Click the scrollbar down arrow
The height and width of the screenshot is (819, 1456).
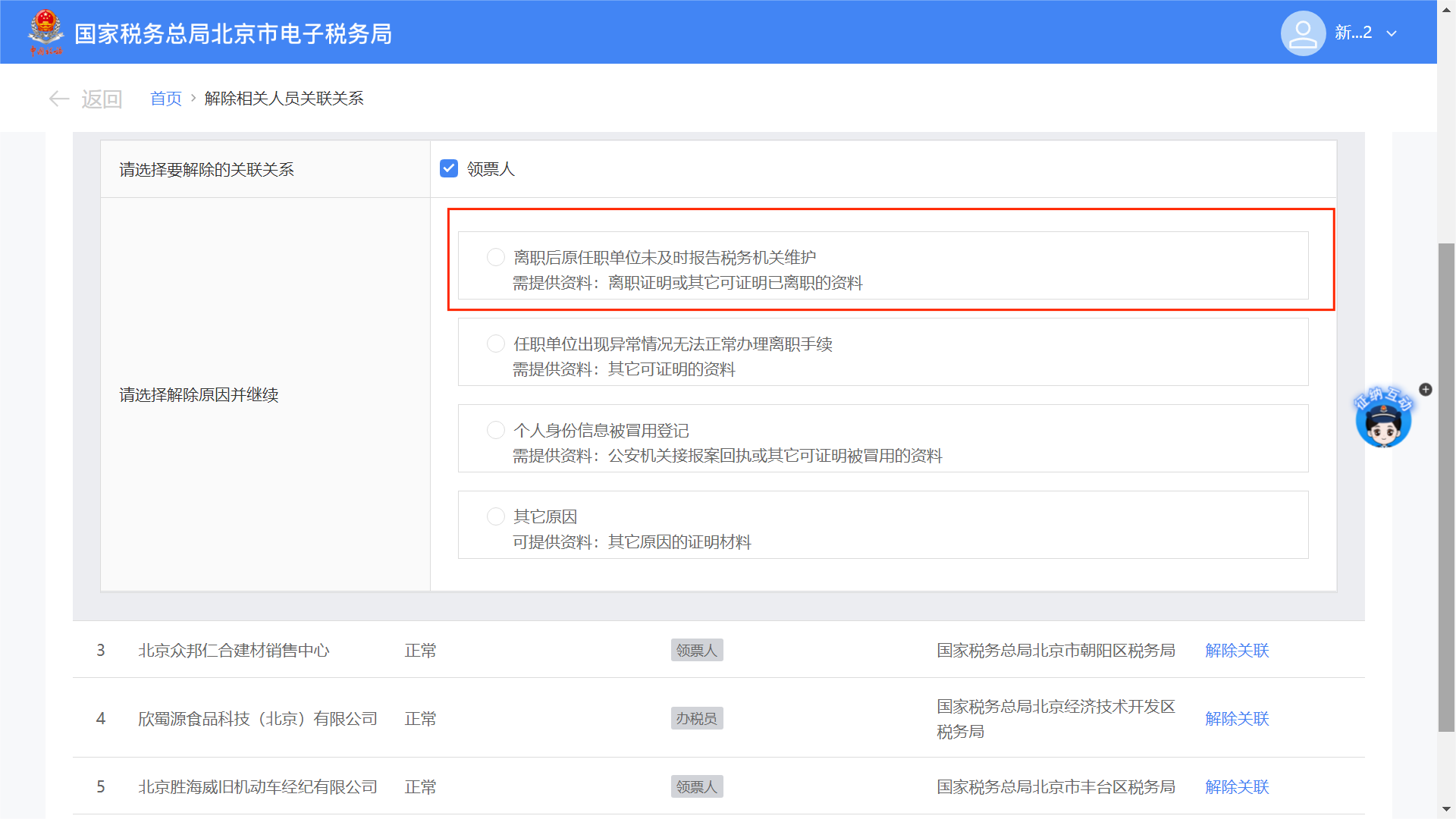[1447, 809]
